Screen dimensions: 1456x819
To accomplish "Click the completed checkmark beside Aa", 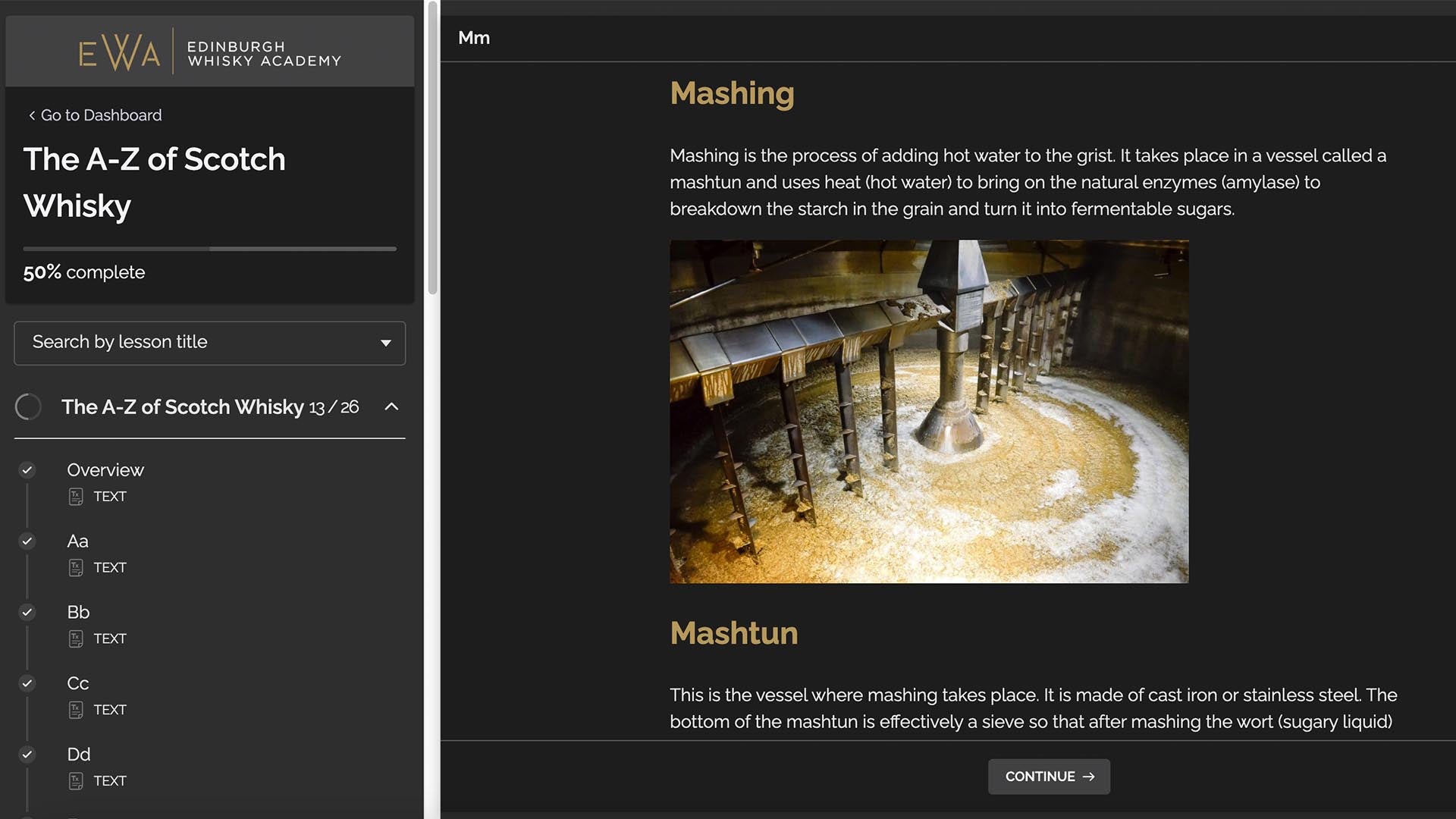I will tap(27, 541).
